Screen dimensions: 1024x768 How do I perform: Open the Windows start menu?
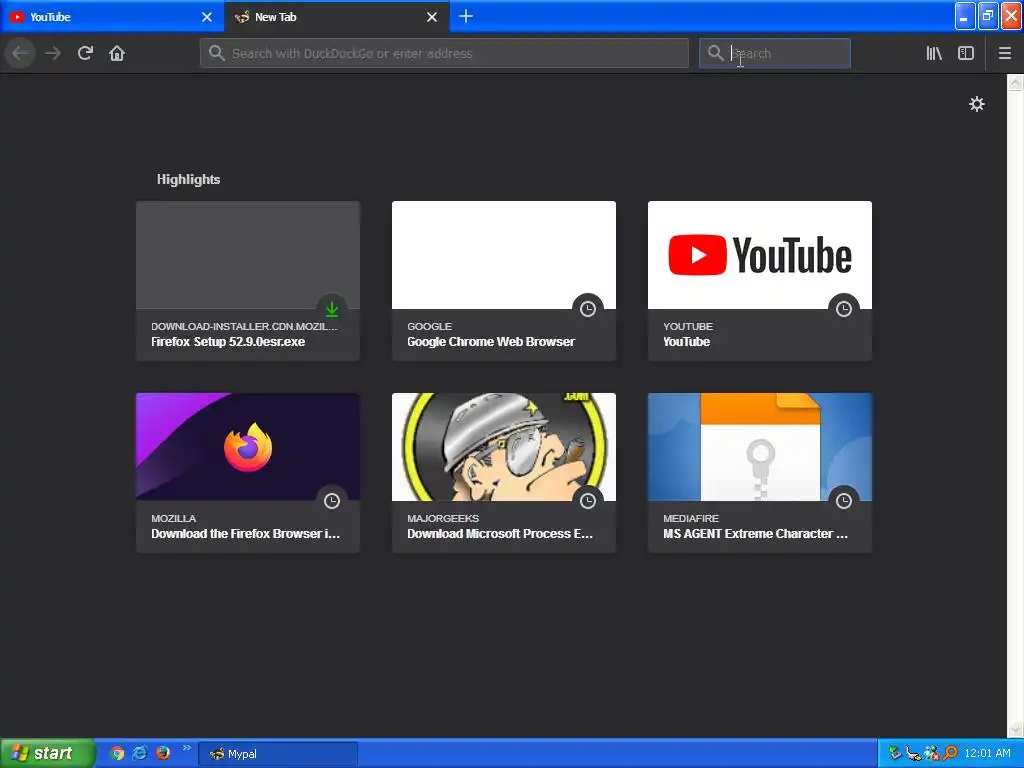tap(47, 753)
